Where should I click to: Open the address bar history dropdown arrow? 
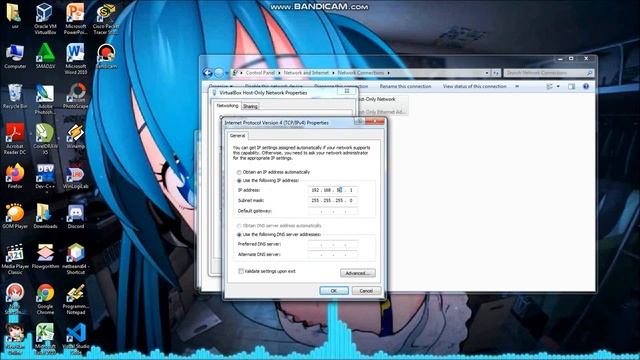[487, 73]
